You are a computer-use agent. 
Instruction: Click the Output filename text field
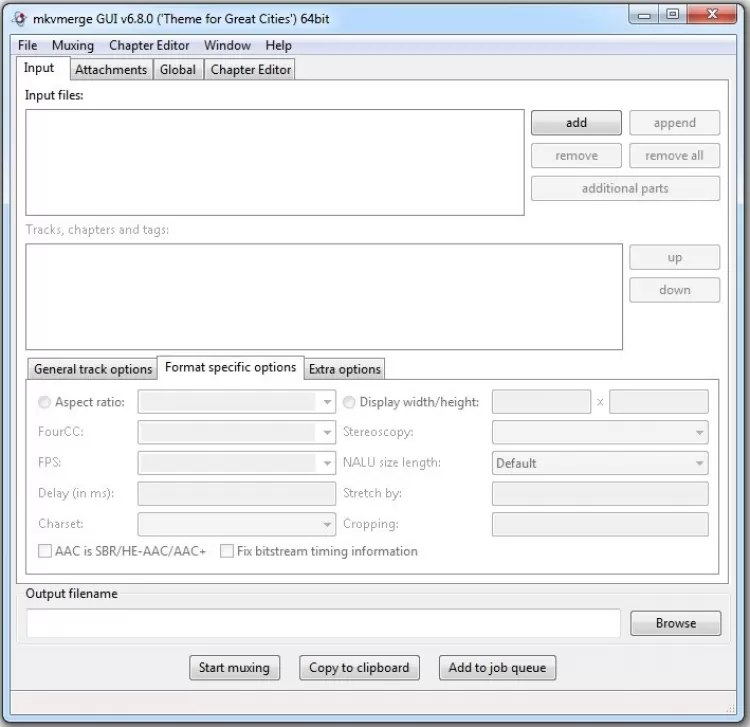[x=323, y=623]
